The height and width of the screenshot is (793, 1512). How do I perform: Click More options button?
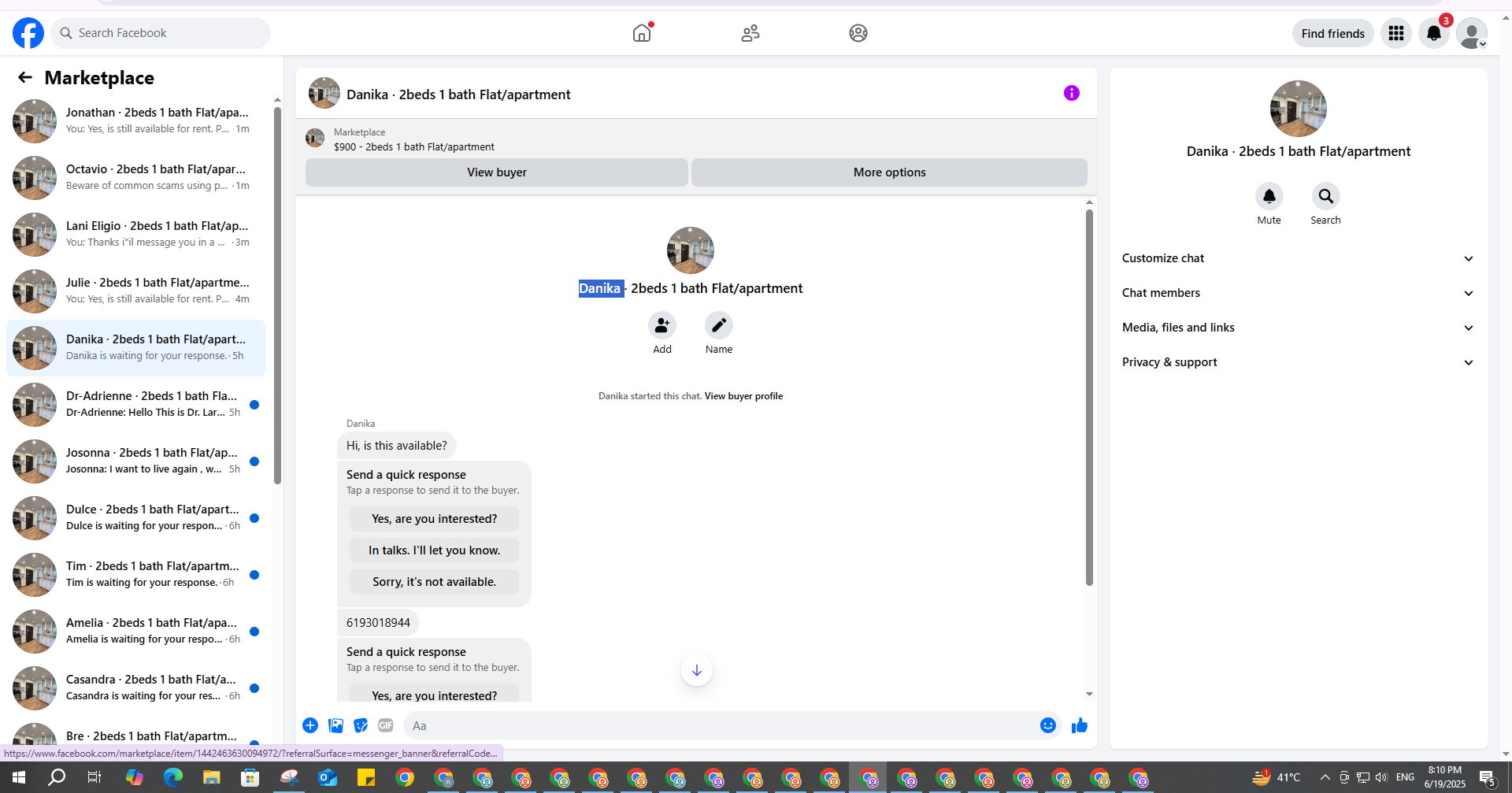(890, 172)
